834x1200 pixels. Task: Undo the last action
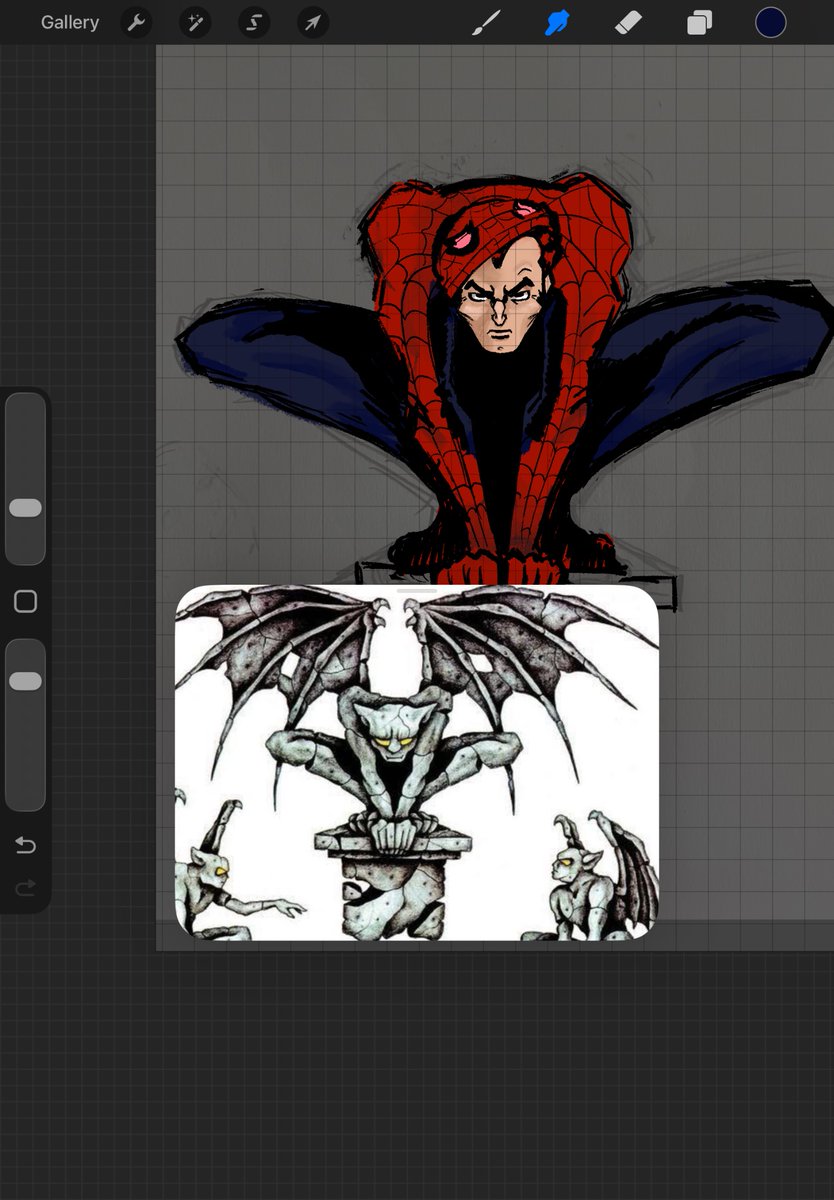tap(25, 846)
